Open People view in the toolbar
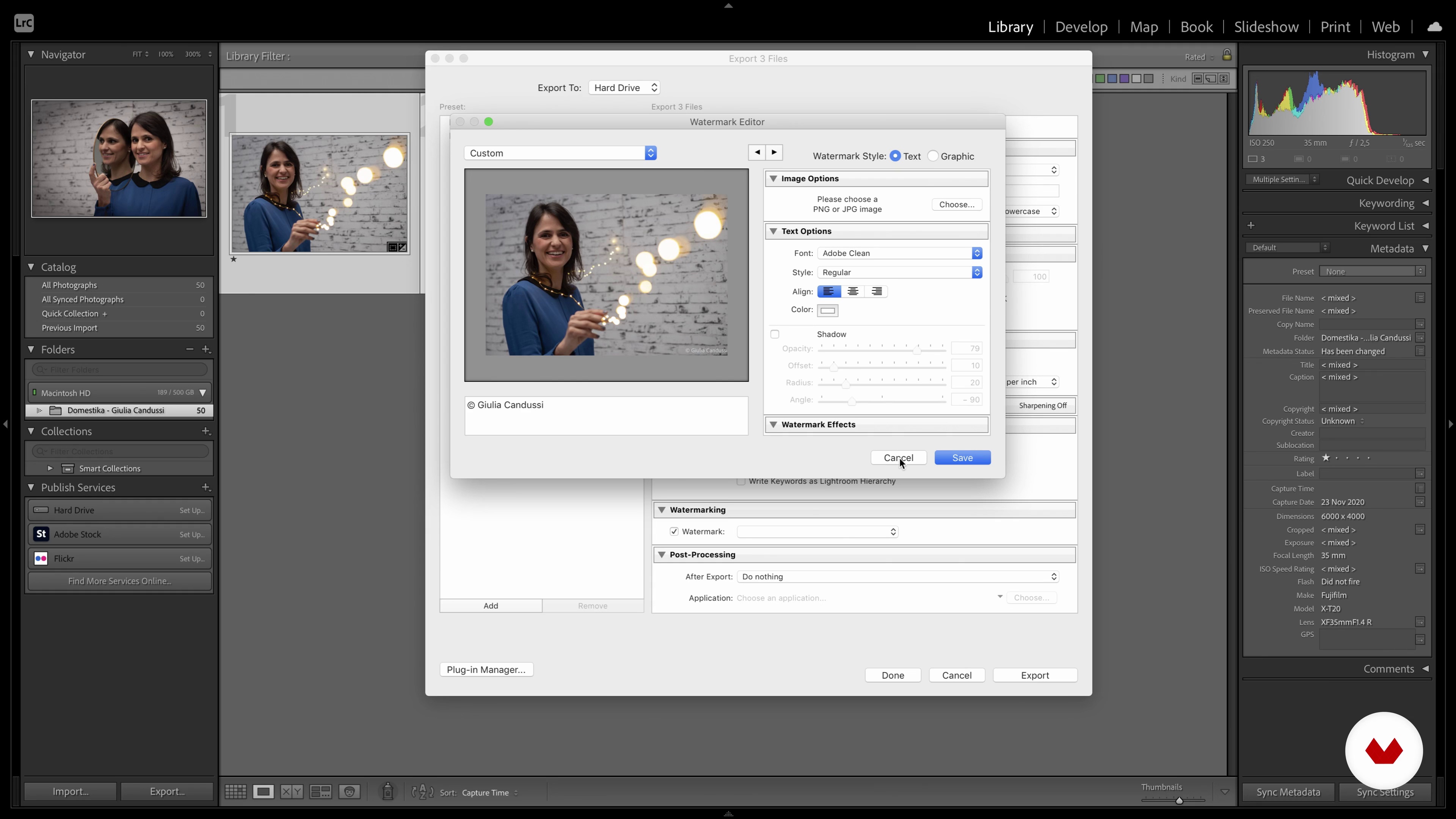The image size is (1456, 819). tap(349, 792)
